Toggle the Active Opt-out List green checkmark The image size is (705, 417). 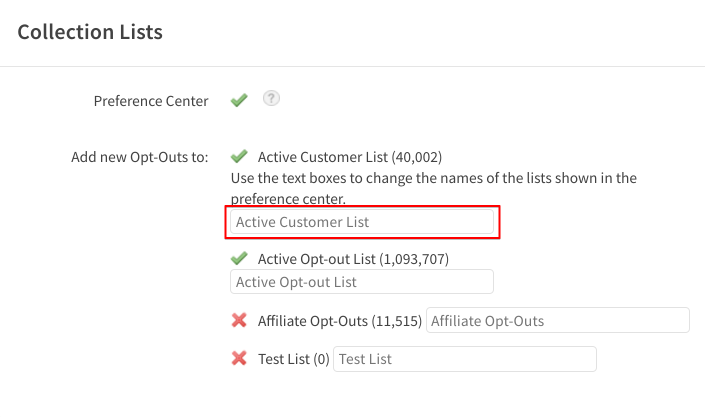[239, 258]
